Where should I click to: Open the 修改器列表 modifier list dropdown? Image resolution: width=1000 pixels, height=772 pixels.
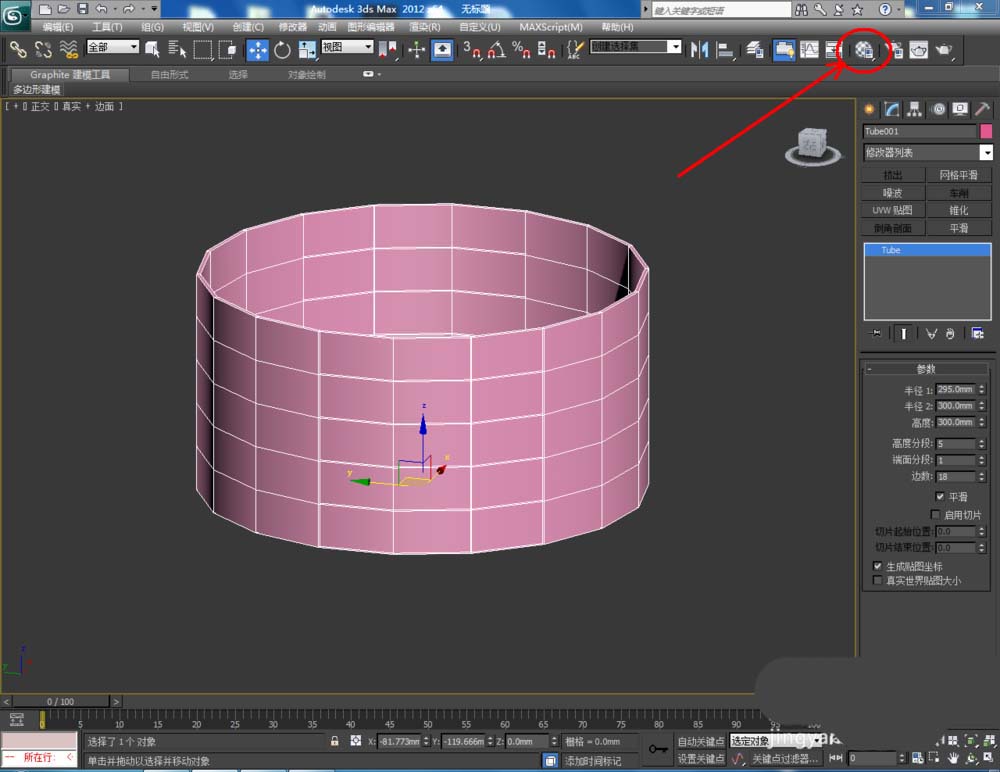(x=986, y=153)
